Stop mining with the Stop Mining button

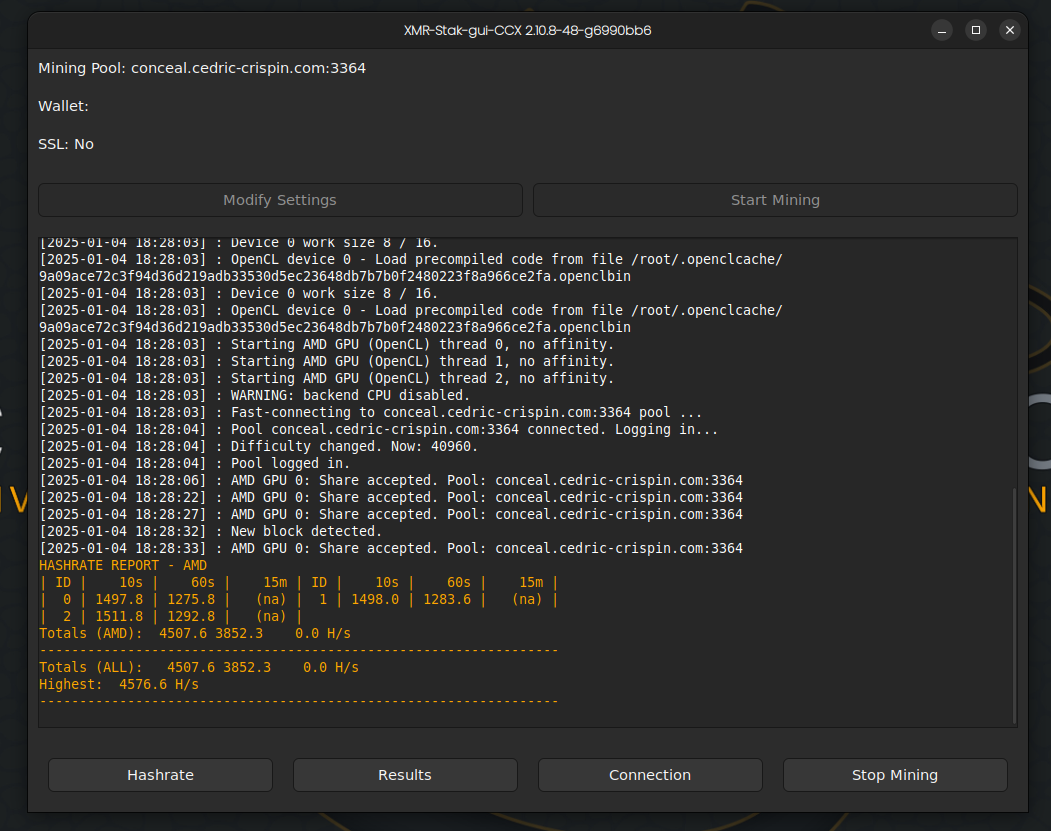click(x=895, y=775)
